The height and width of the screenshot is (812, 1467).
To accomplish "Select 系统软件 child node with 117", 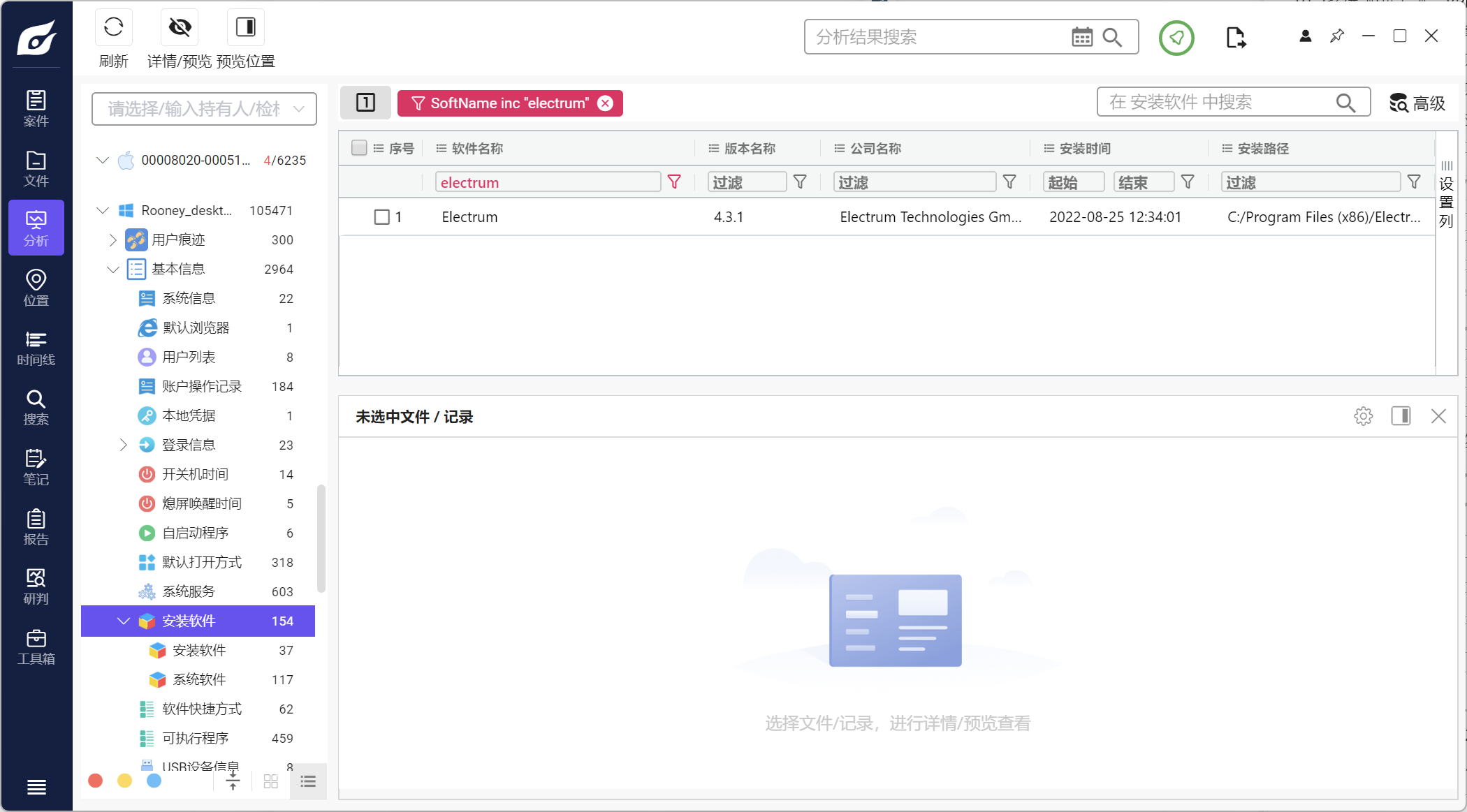I will coord(198,680).
